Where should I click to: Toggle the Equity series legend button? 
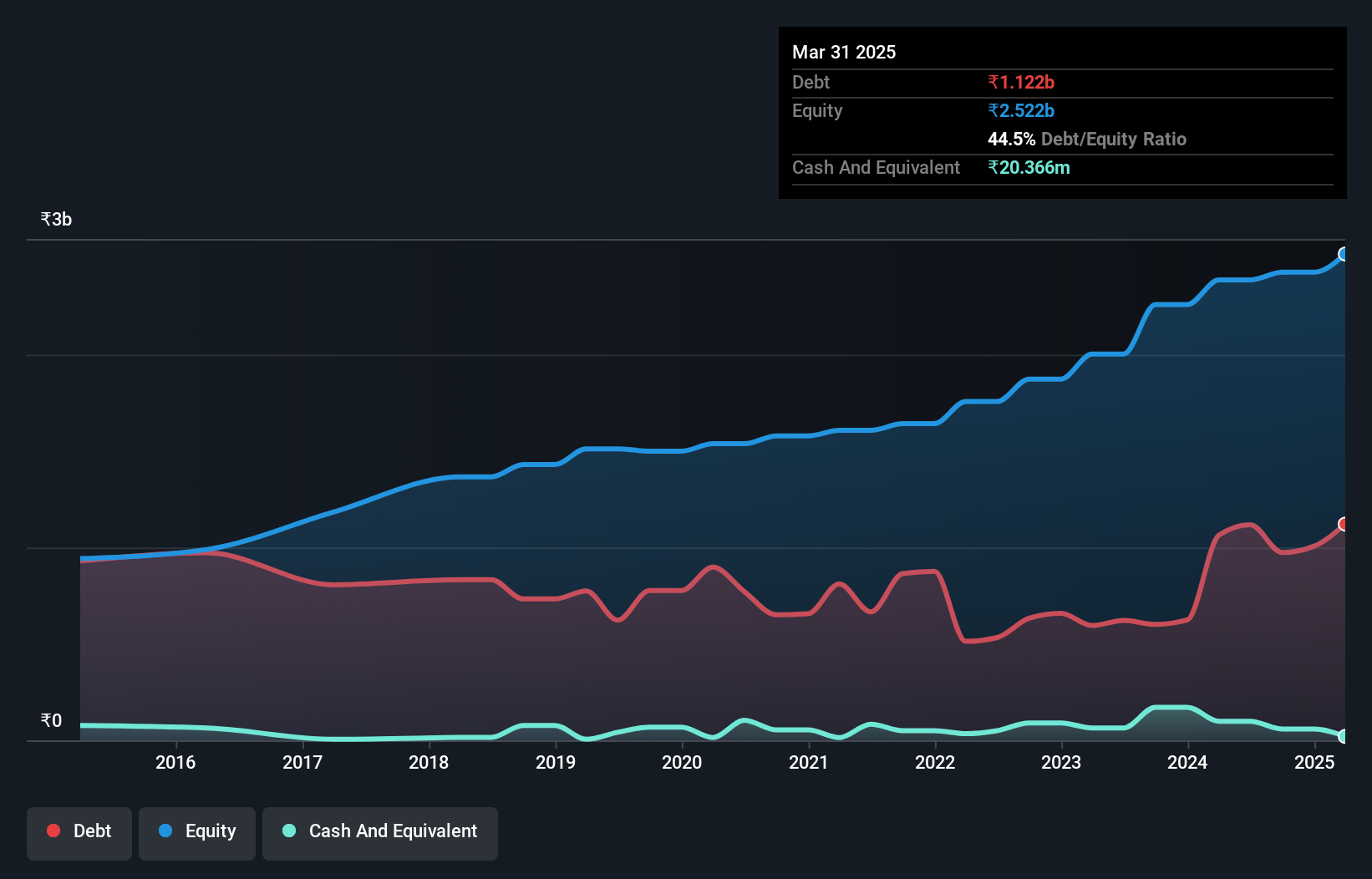tap(197, 833)
